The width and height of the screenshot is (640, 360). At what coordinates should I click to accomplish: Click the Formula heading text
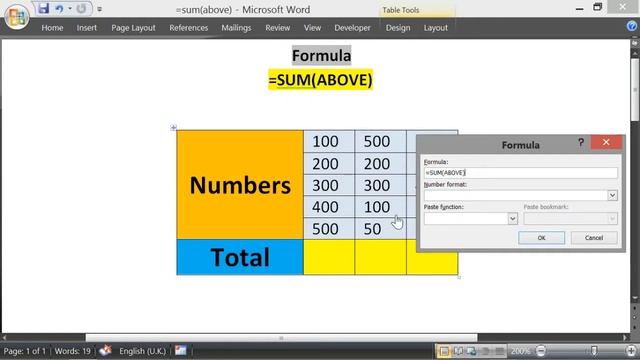coord(322,56)
